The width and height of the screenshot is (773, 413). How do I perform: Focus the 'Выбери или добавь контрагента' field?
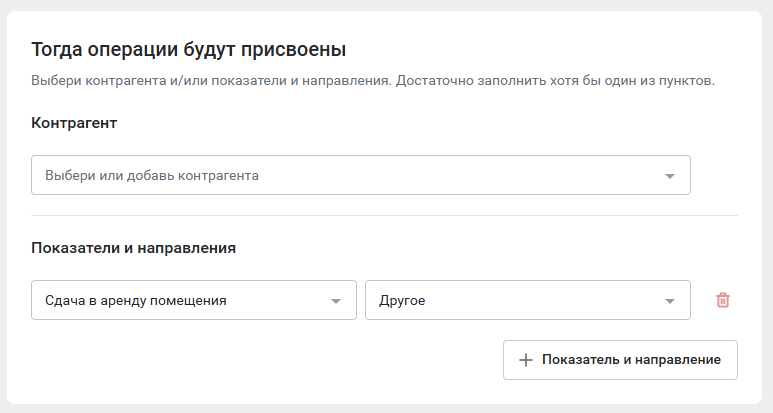[360, 175]
